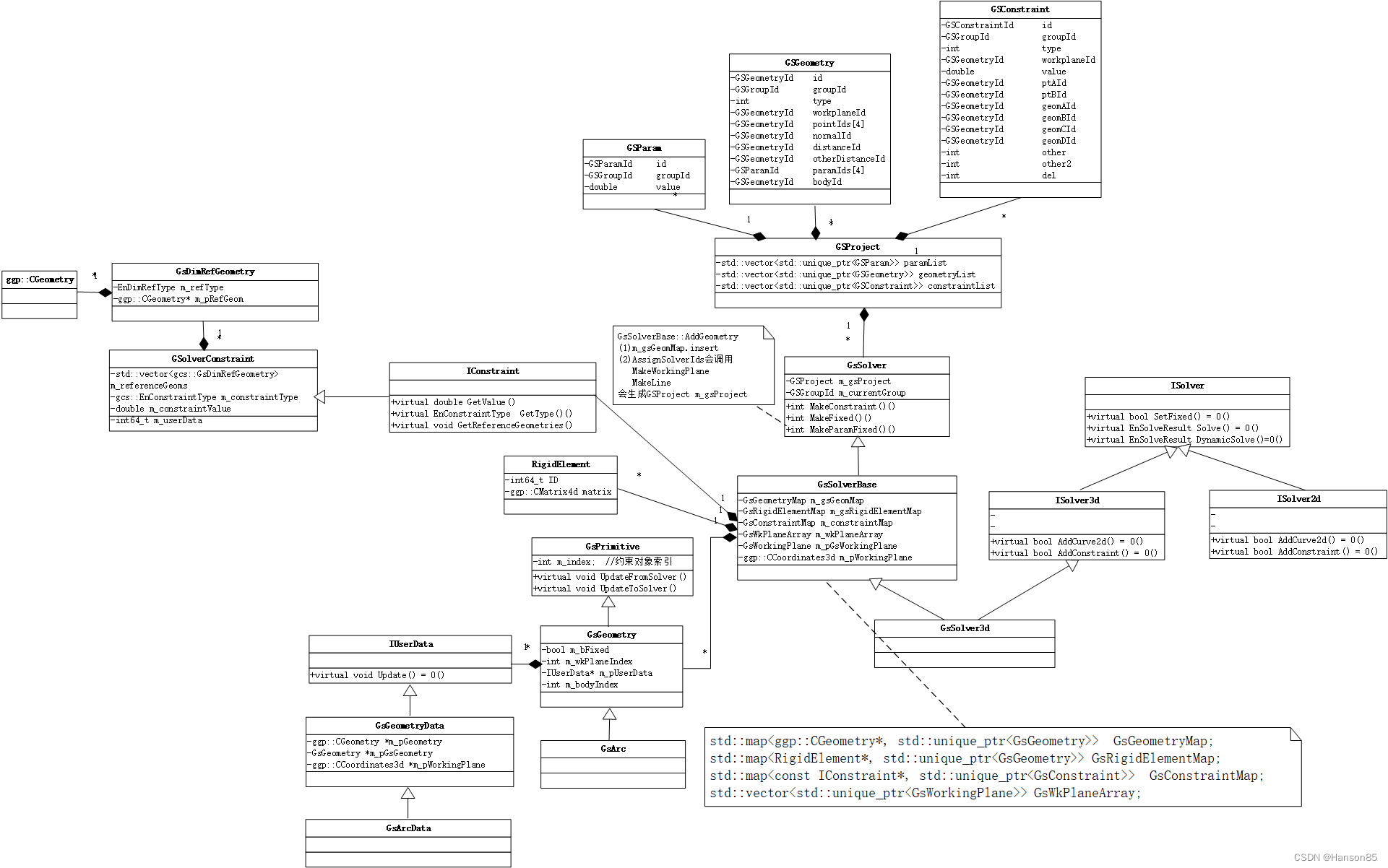Click virtual void Update() in IUserData
The image size is (1388, 868).
tap(378, 675)
